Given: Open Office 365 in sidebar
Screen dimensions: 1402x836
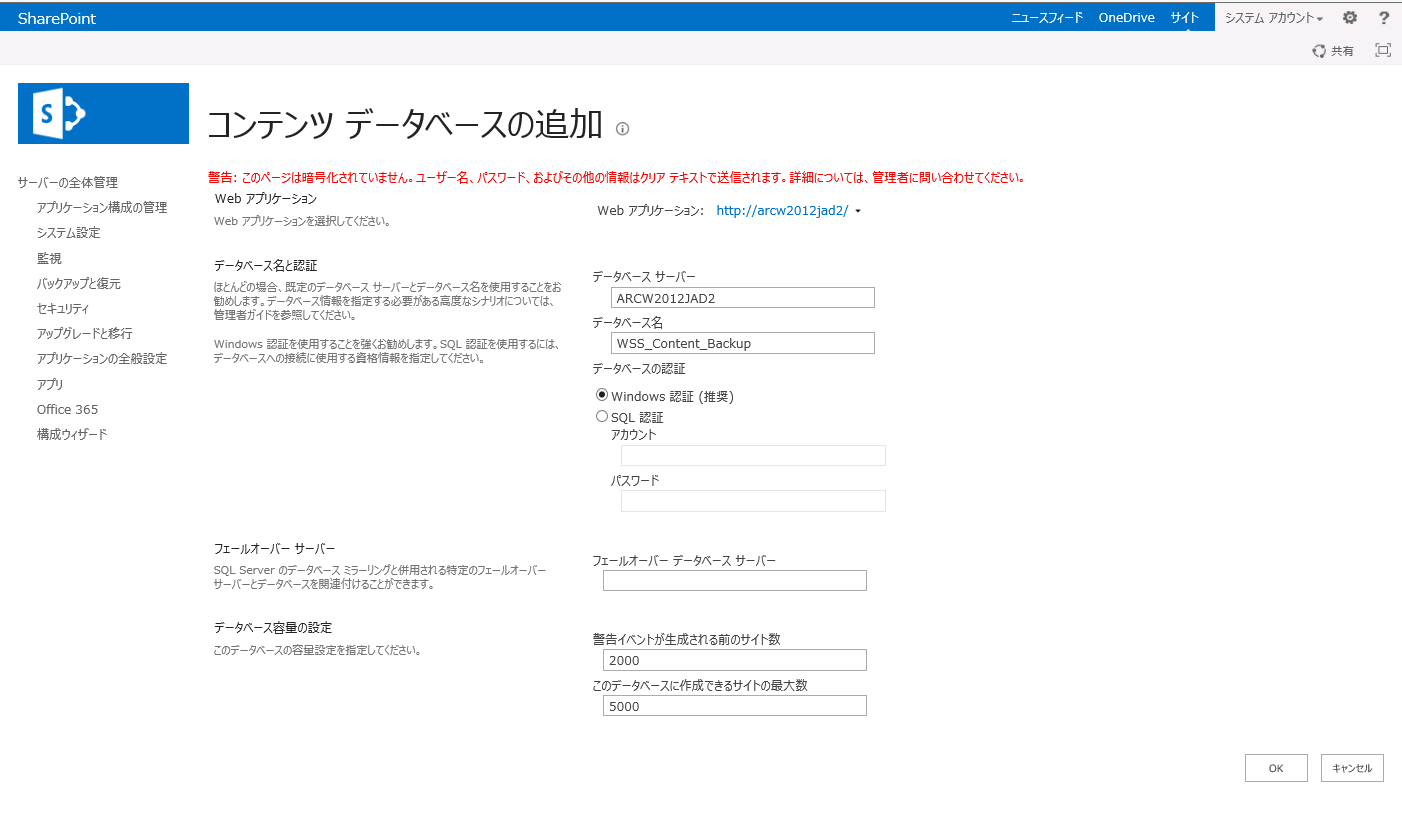Looking at the screenshot, I should [68, 409].
